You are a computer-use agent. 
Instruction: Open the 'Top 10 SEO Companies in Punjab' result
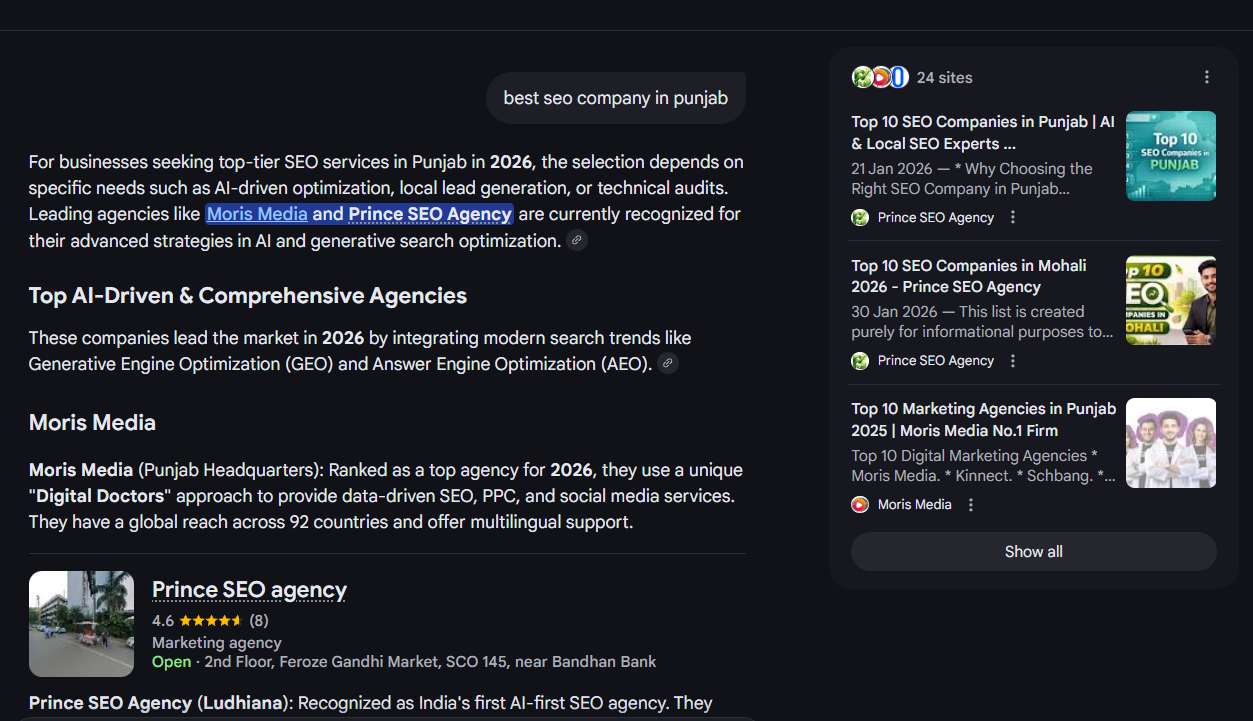coord(982,132)
